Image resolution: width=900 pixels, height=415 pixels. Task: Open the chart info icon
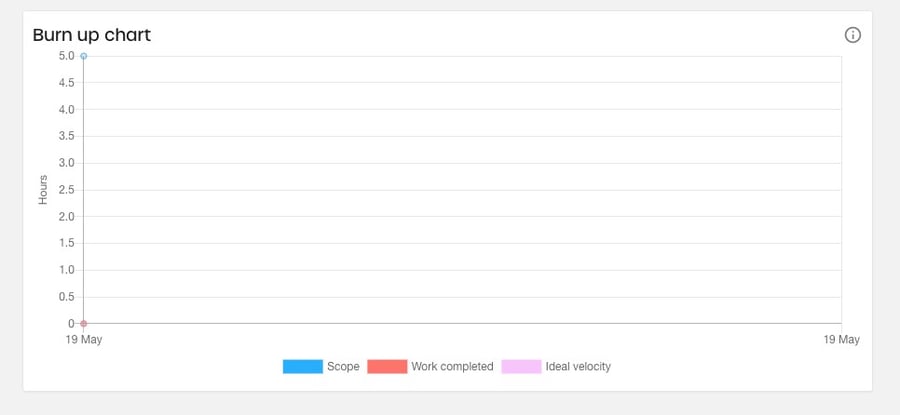coord(852,35)
